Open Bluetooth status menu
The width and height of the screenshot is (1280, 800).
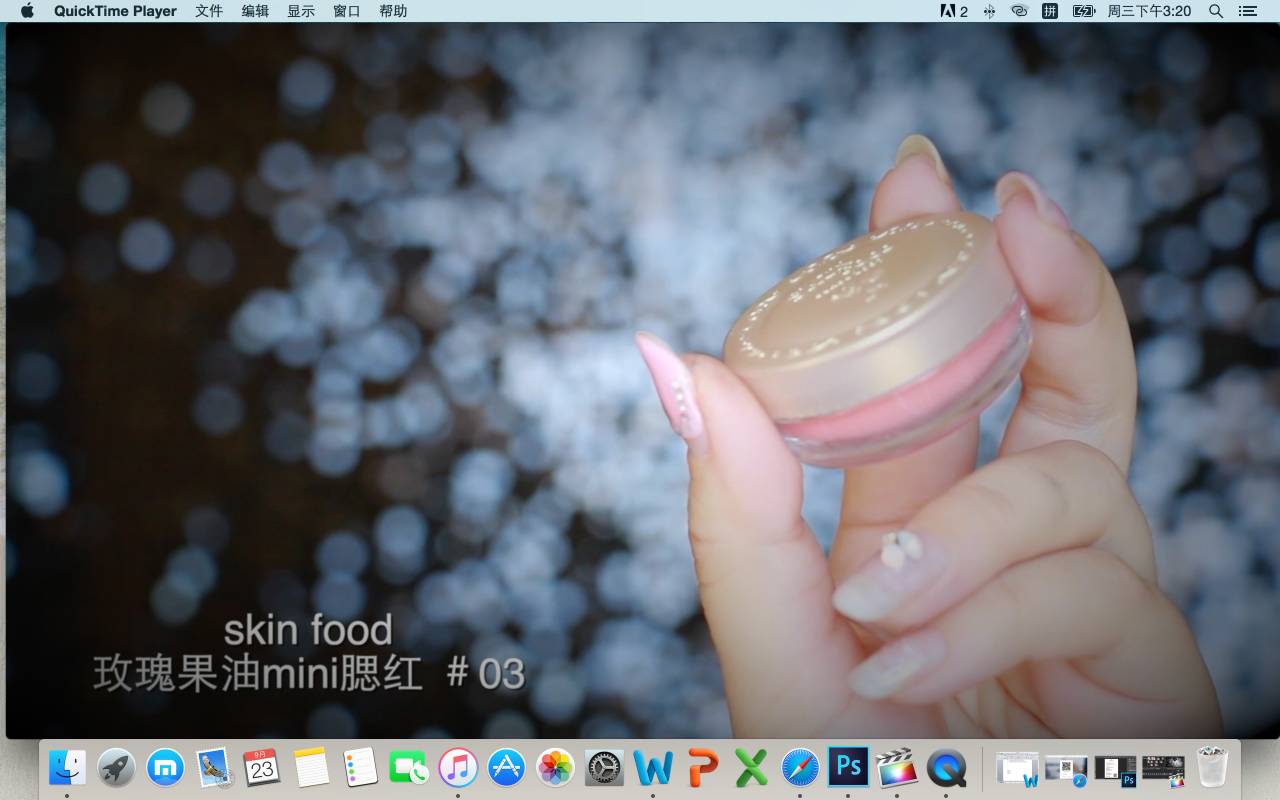[x=989, y=11]
